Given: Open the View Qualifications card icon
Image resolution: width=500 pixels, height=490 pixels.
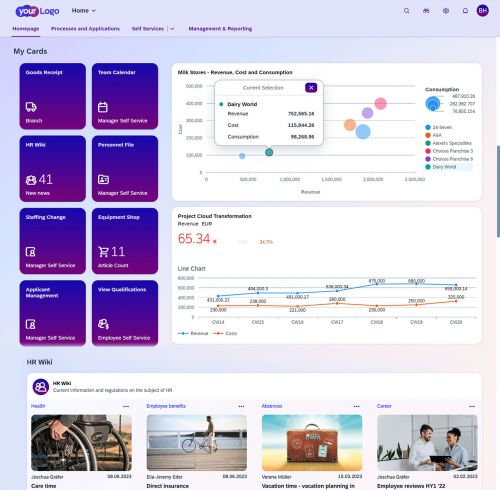Looking at the screenshot, I should pyautogui.click(x=103, y=324).
